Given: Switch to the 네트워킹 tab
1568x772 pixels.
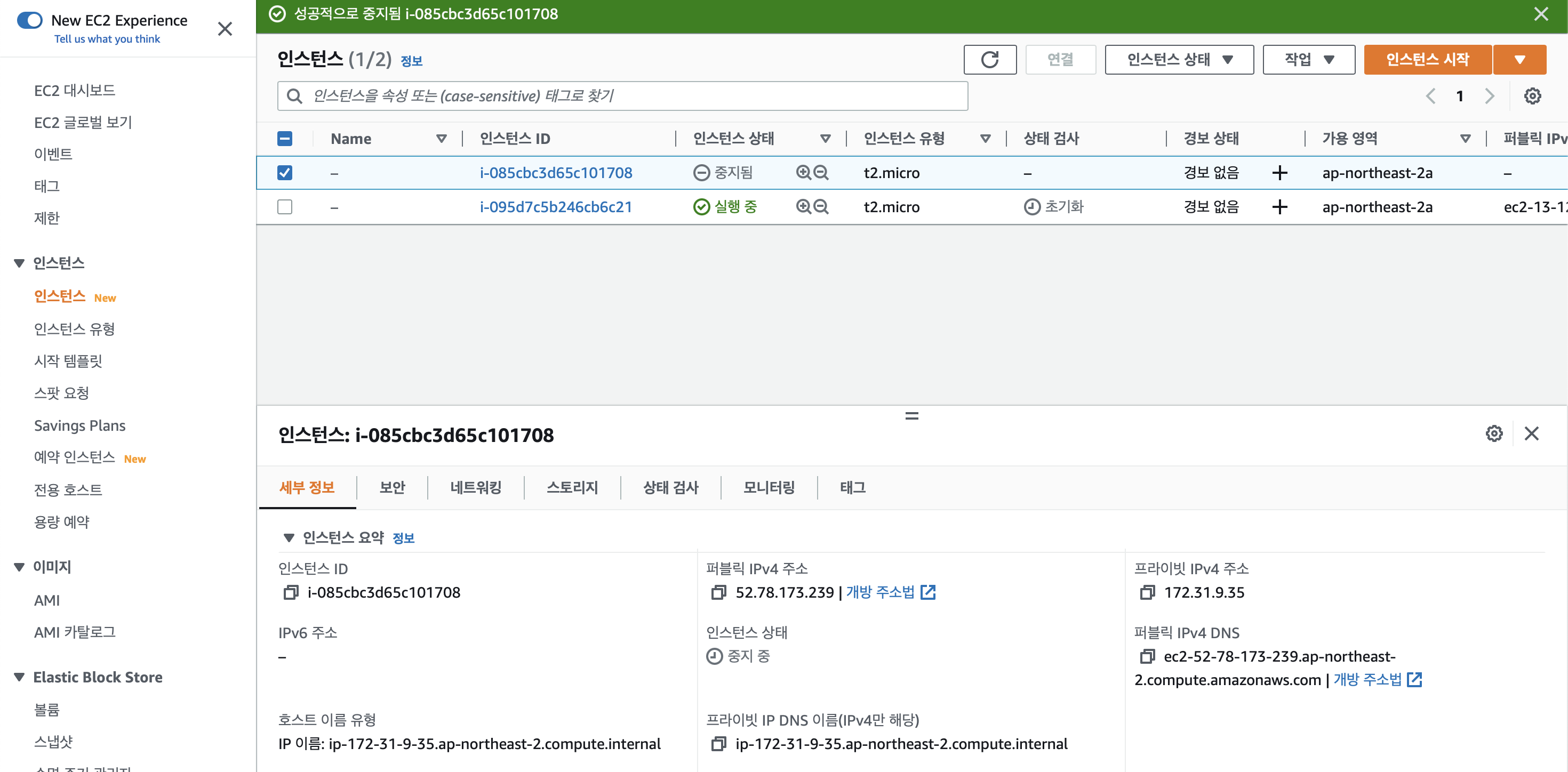Looking at the screenshot, I should click(x=476, y=487).
